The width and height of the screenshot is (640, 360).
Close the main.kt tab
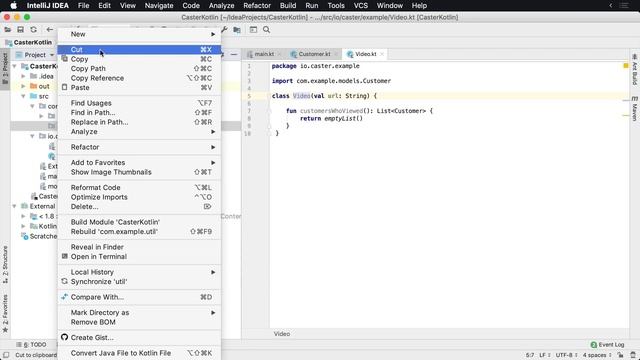click(x=279, y=54)
